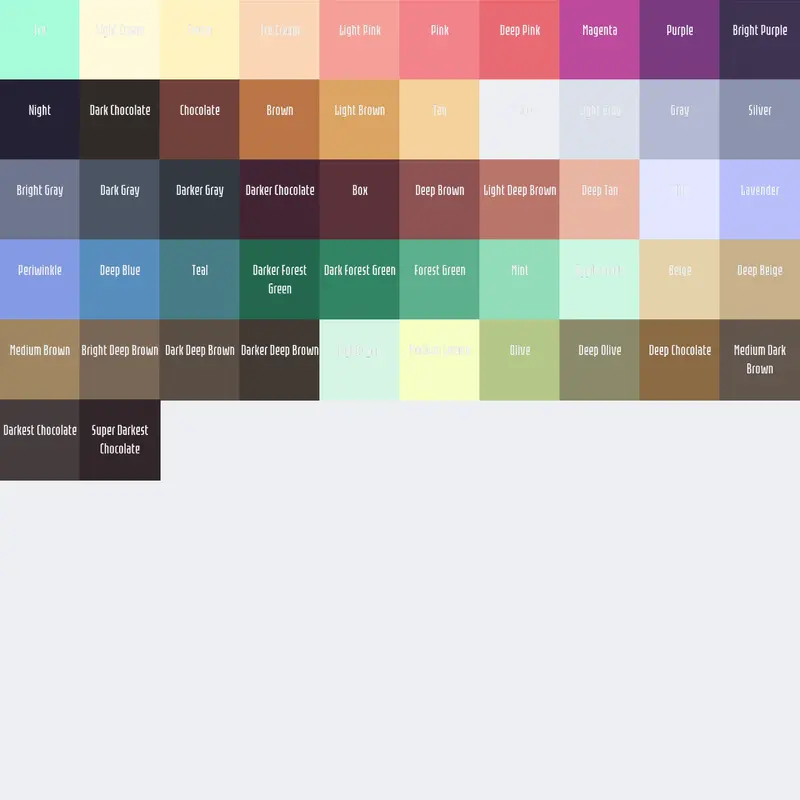The width and height of the screenshot is (800, 800).
Task: Select the swatch labeled exactly Purple
Action: coord(680,40)
